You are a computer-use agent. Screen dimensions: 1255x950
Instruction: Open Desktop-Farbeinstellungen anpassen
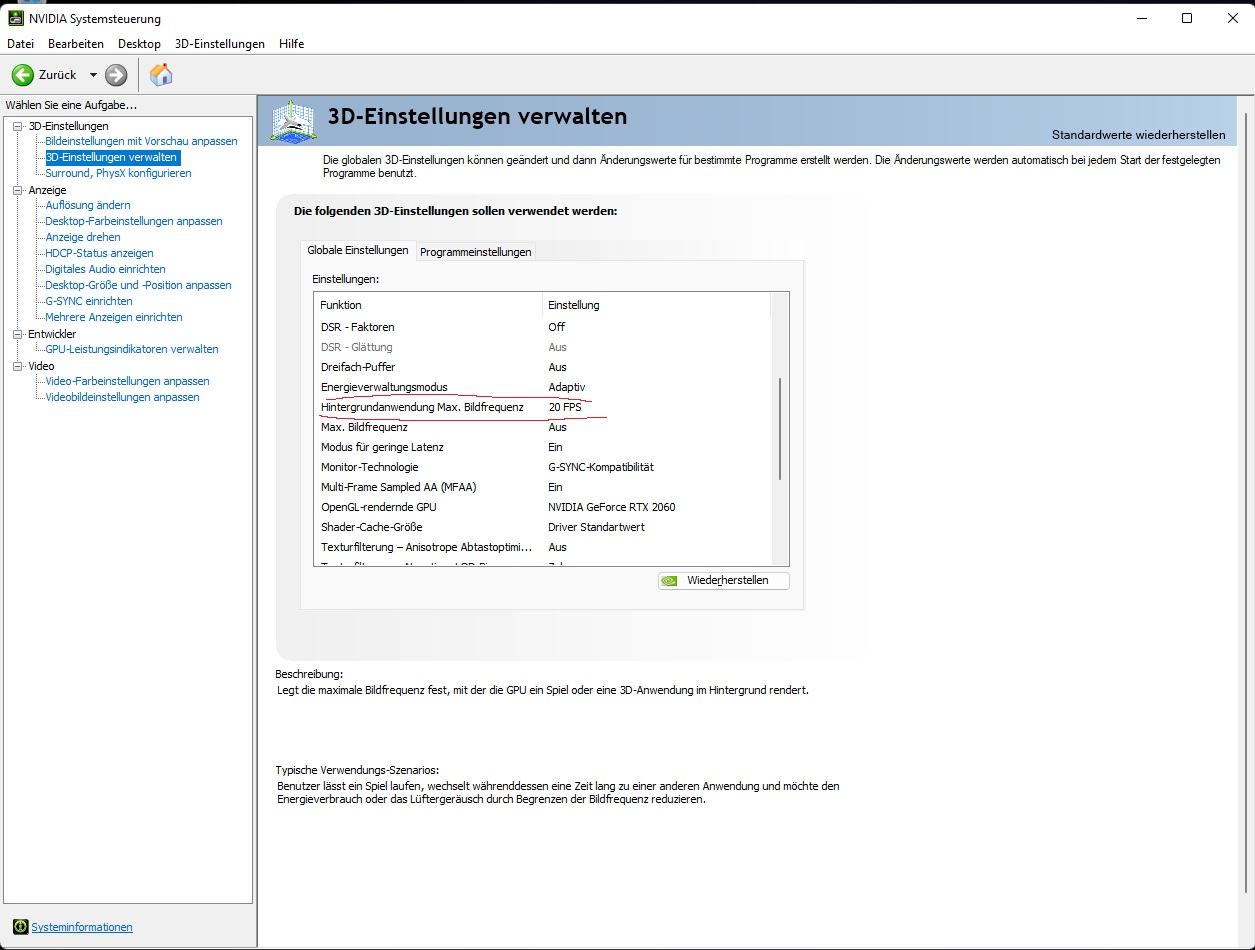click(x=134, y=221)
